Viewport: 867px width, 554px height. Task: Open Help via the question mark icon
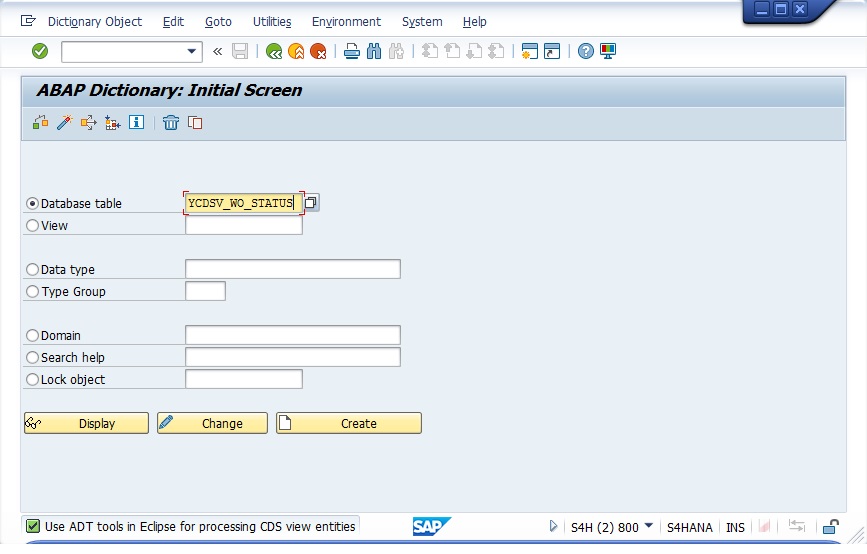pyautogui.click(x=586, y=51)
